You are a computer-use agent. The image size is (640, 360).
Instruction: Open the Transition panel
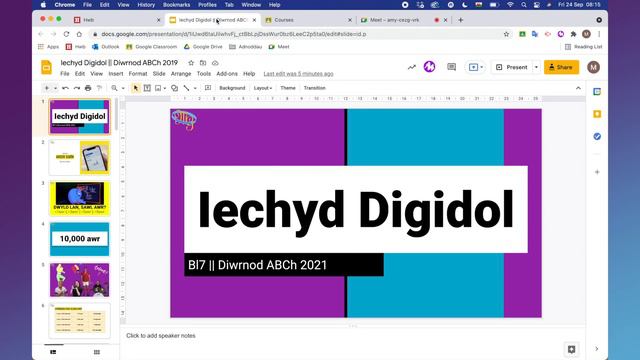pyautogui.click(x=315, y=88)
